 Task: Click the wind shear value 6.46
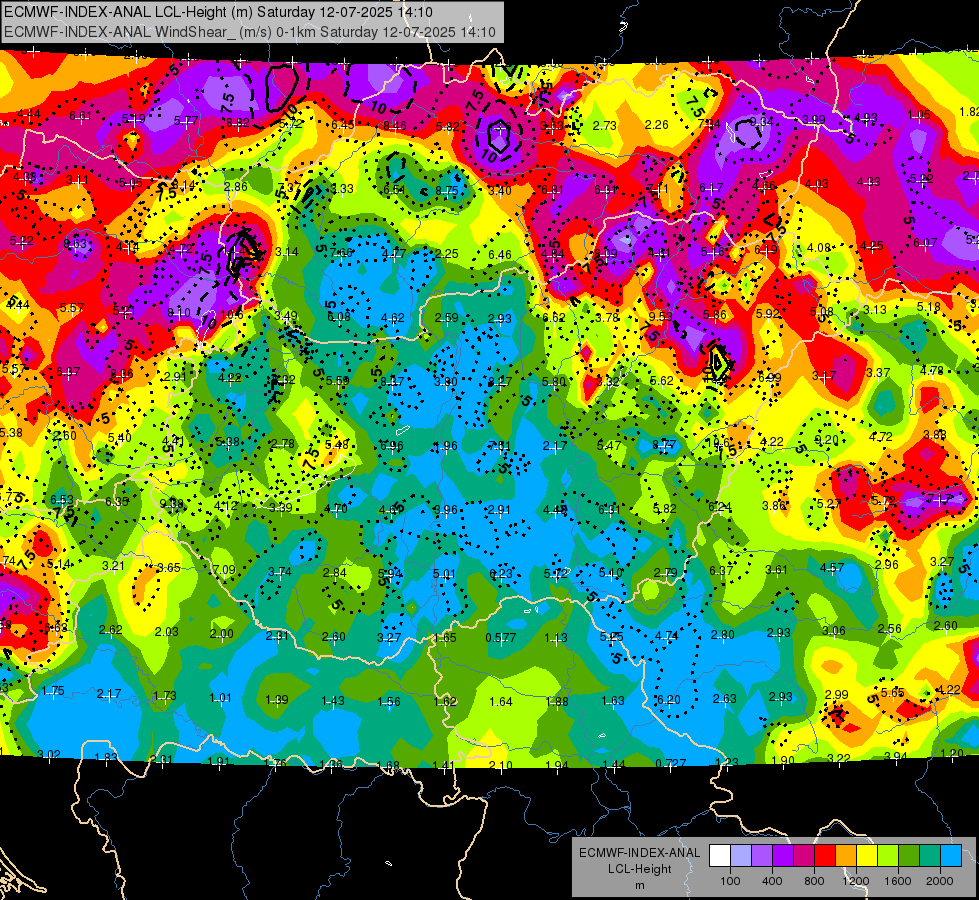click(x=500, y=255)
